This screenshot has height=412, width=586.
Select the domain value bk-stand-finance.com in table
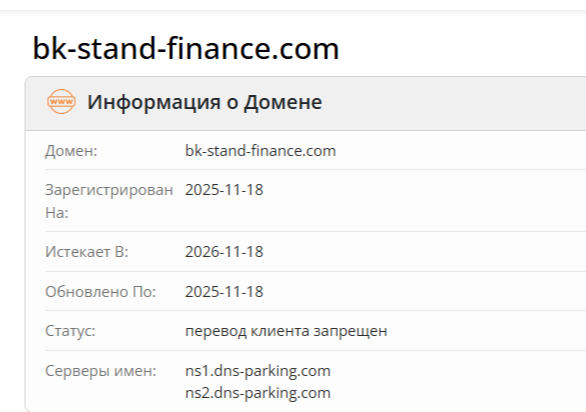tap(260, 151)
